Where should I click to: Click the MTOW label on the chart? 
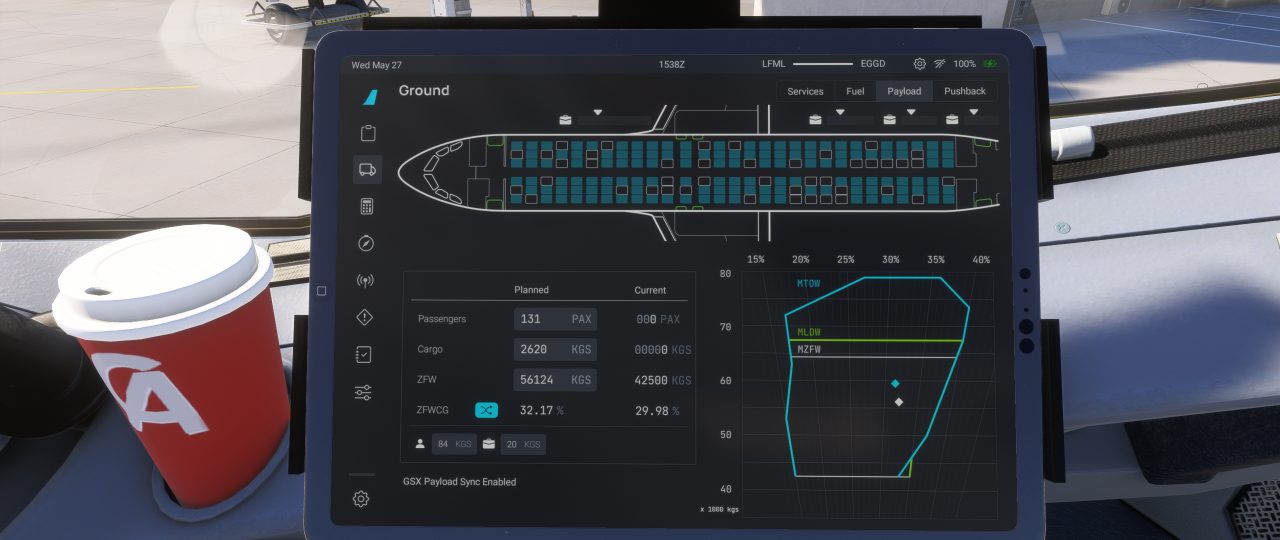tap(808, 284)
